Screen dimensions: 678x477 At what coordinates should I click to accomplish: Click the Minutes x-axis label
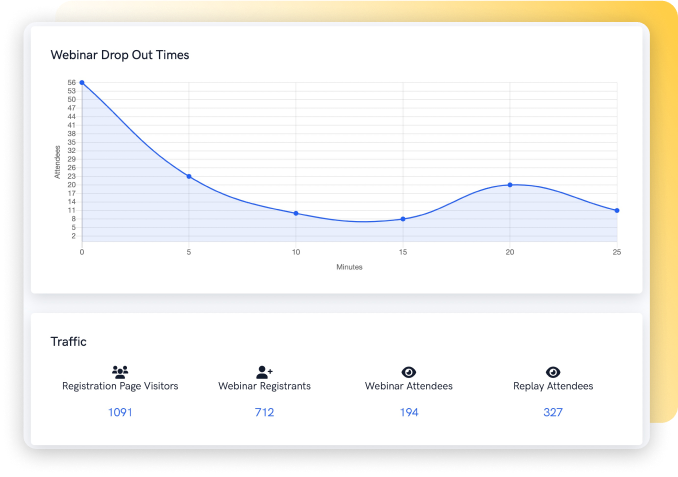pyautogui.click(x=349, y=267)
